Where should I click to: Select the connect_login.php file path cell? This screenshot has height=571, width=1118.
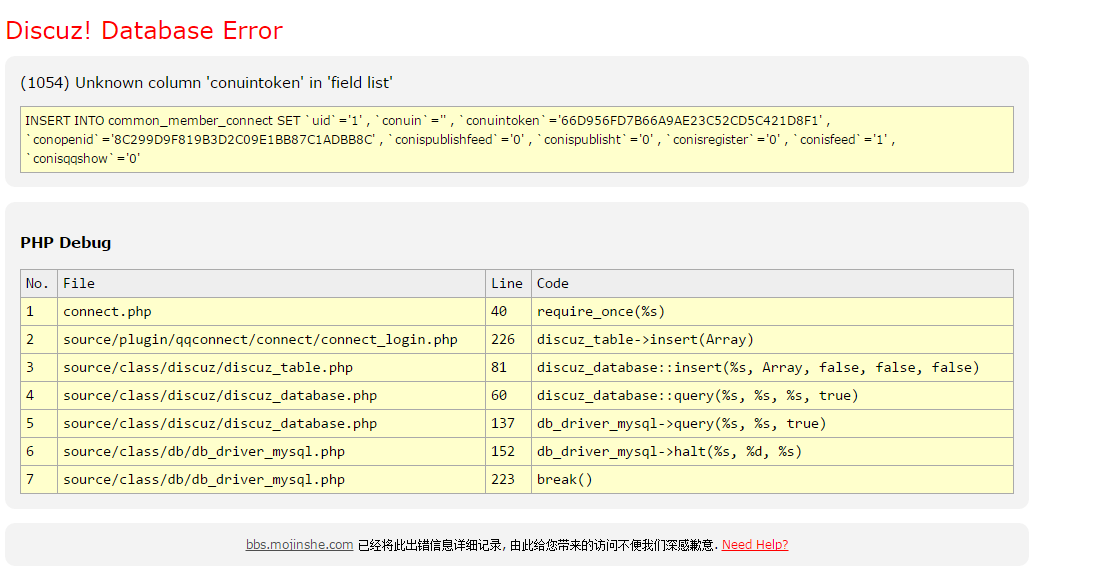click(272, 339)
